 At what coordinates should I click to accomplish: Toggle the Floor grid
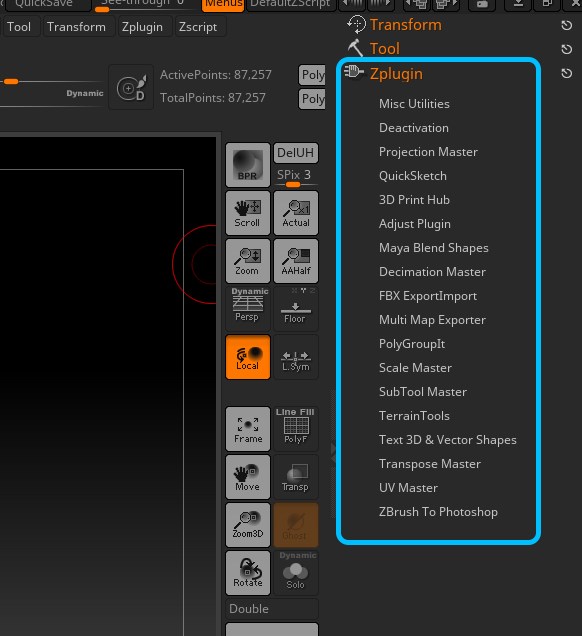296,309
